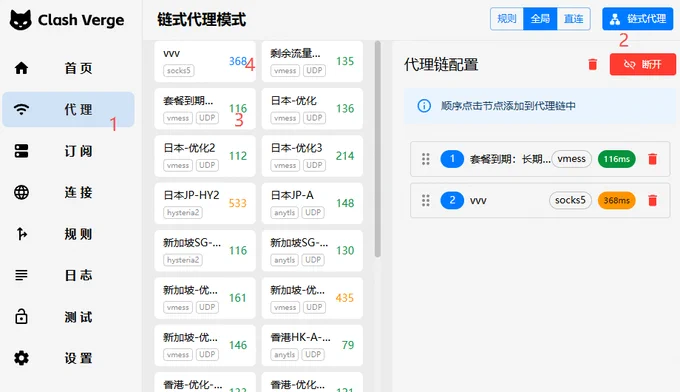Click the 533 delay on 日本JP-HY2 card
Viewport: 680px width, 392px height.
click(x=238, y=203)
